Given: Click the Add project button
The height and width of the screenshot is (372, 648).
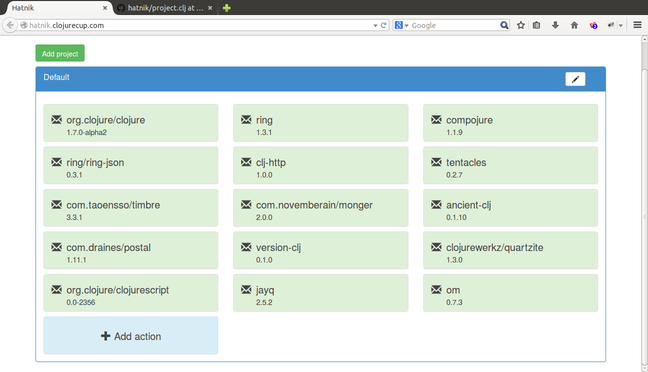Looking at the screenshot, I should click(60, 53).
